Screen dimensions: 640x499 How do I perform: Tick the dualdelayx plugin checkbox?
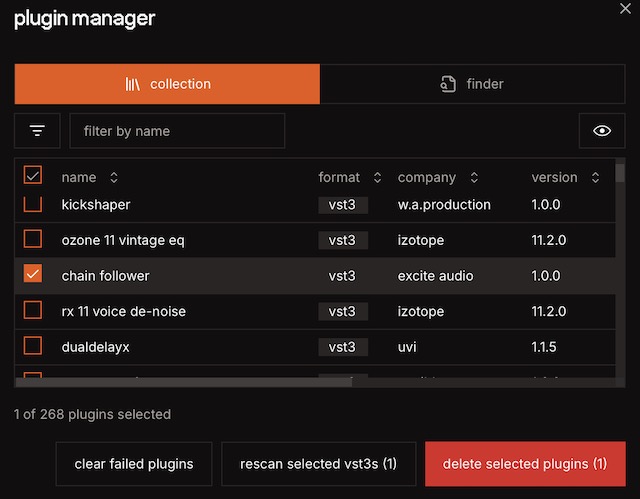click(33, 346)
